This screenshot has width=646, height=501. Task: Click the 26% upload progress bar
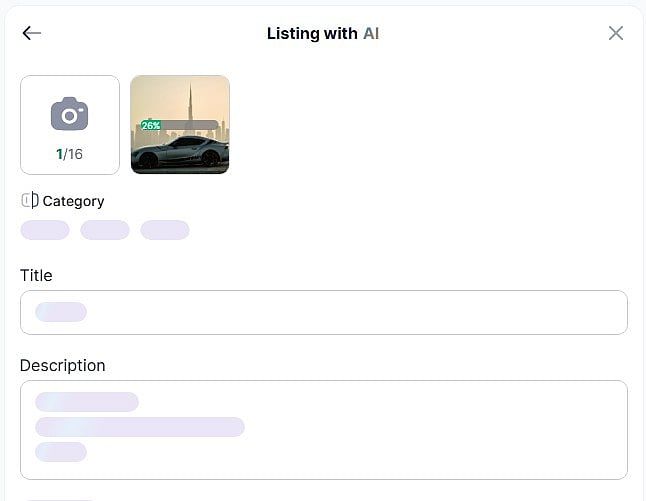[180, 126]
